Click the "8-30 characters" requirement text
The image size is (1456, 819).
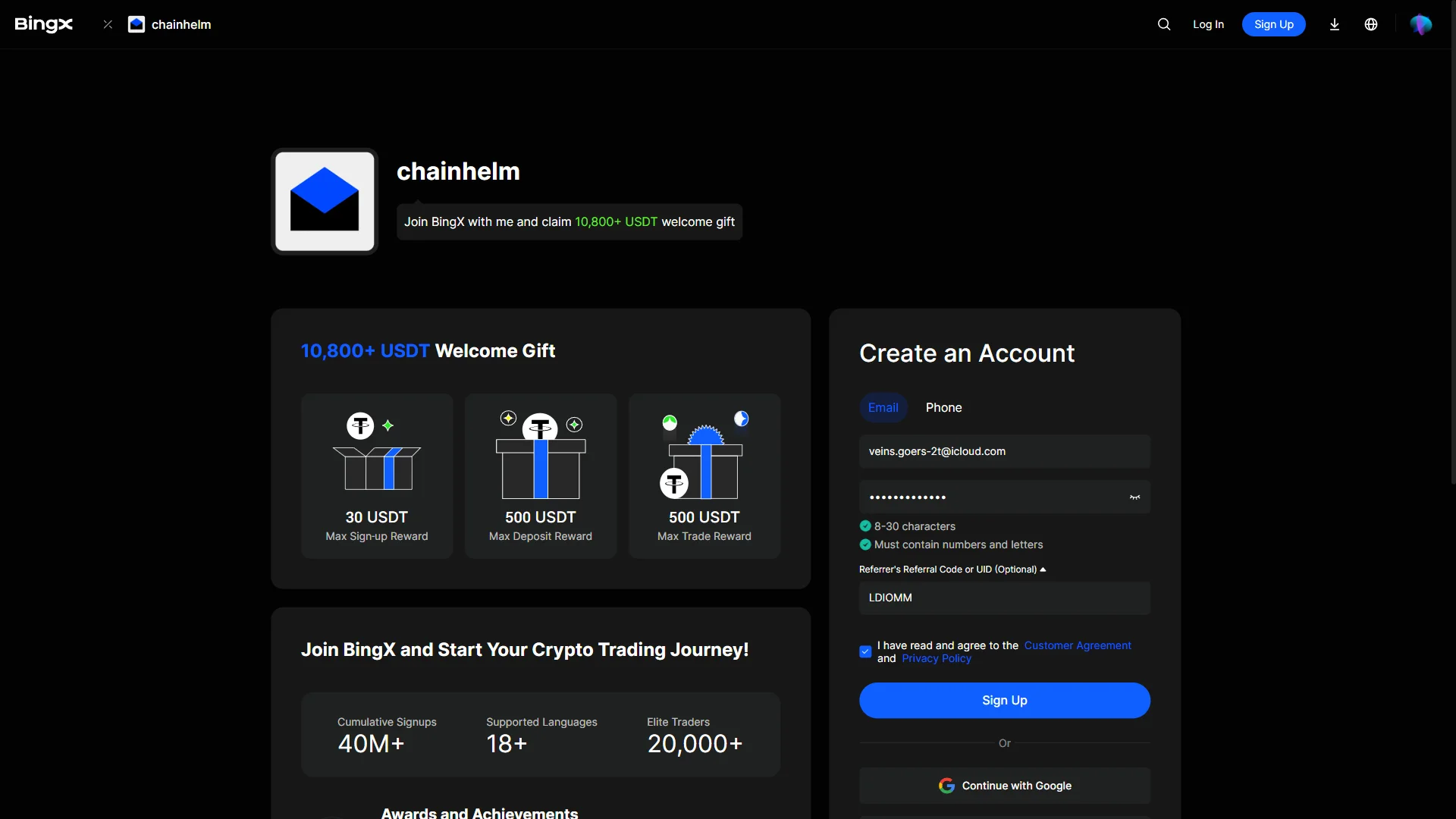click(915, 526)
